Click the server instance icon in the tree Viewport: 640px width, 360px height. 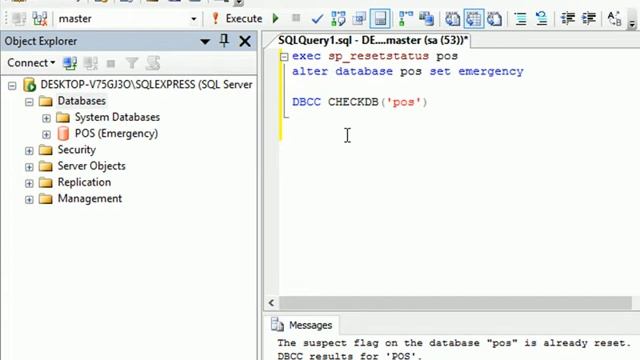pyautogui.click(x=29, y=84)
